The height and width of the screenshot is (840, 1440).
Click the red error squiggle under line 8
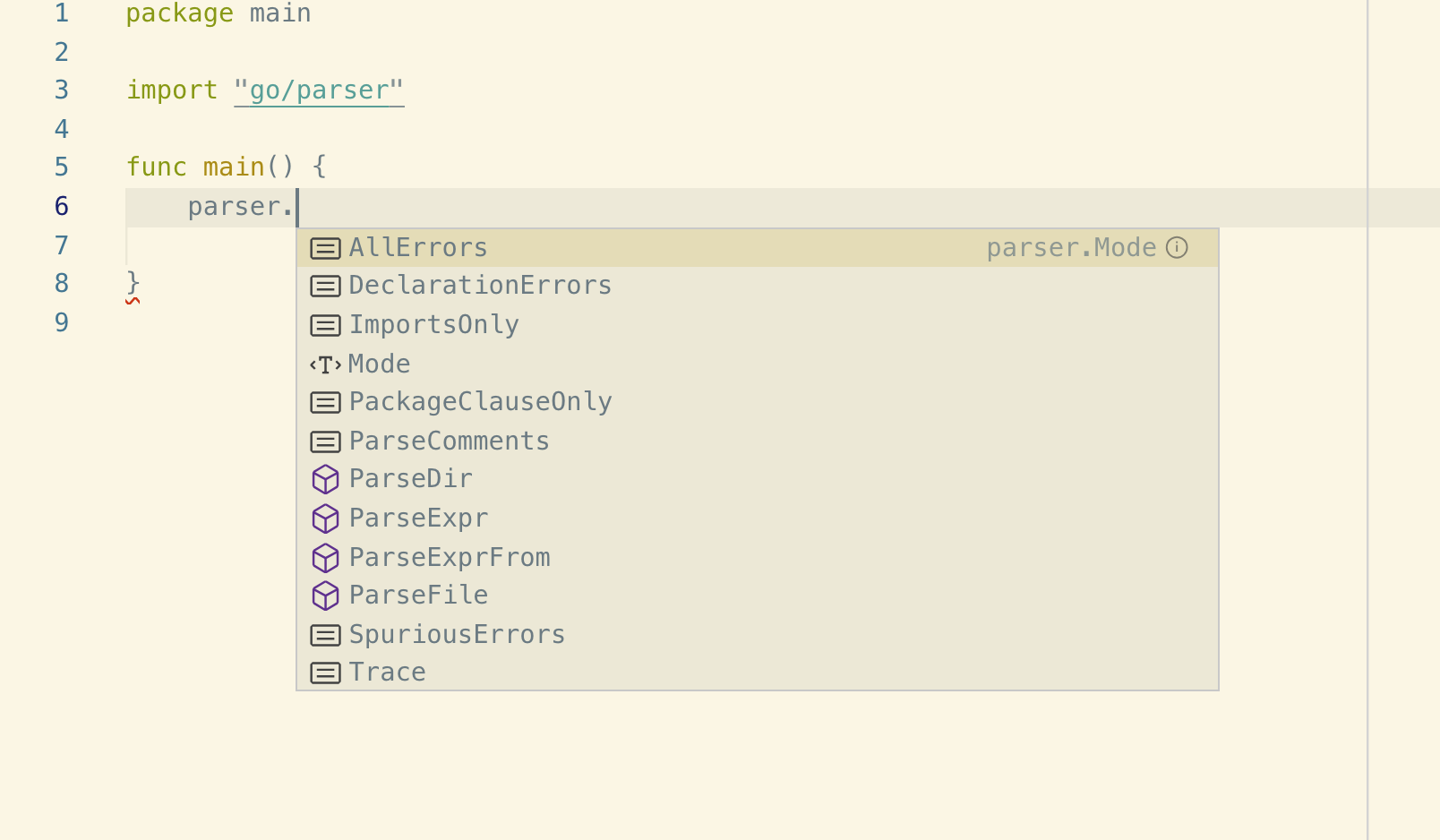[133, 301]
